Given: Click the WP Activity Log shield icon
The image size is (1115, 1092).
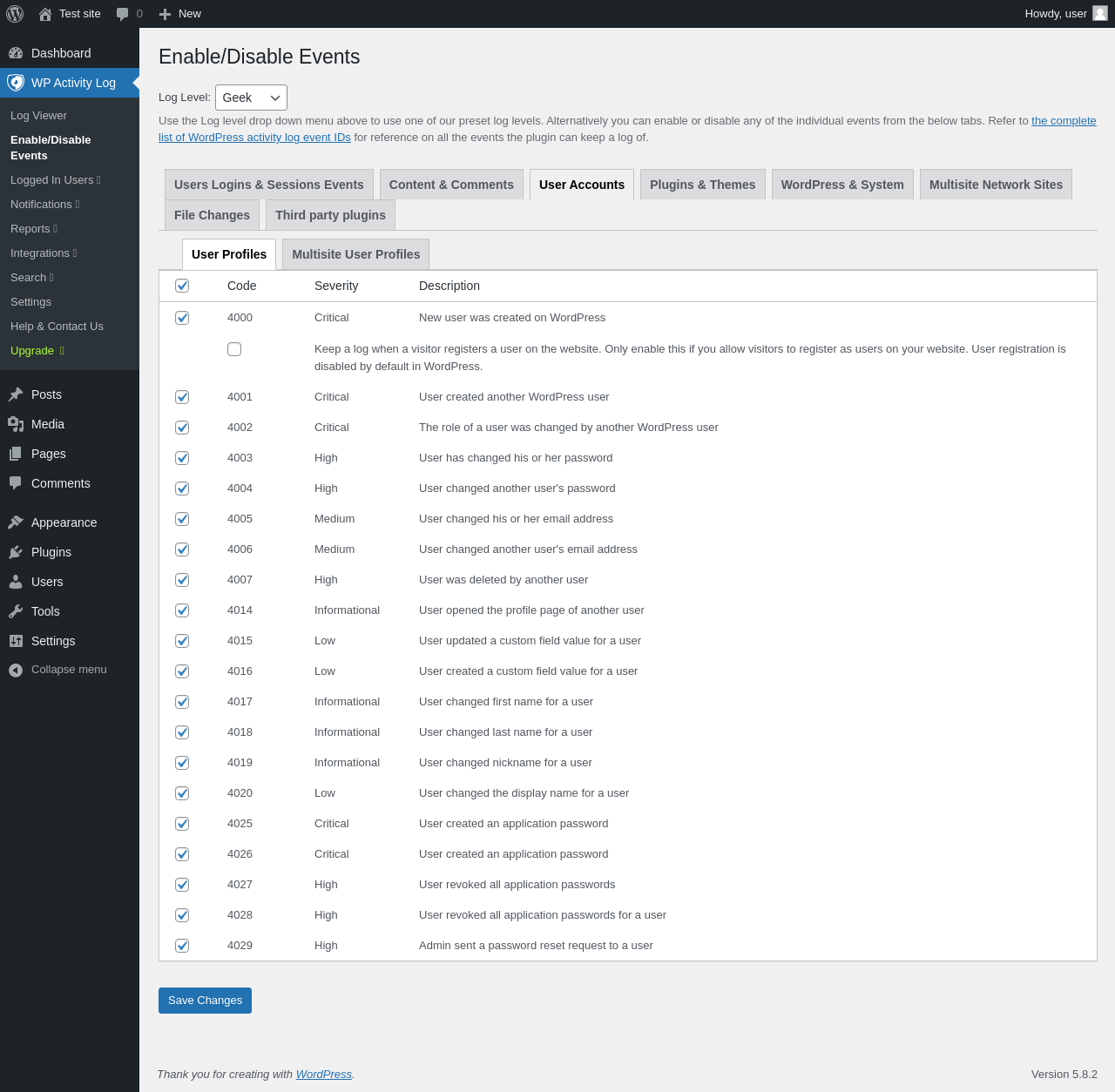Looking at the screenshot, I should point(16,83).
